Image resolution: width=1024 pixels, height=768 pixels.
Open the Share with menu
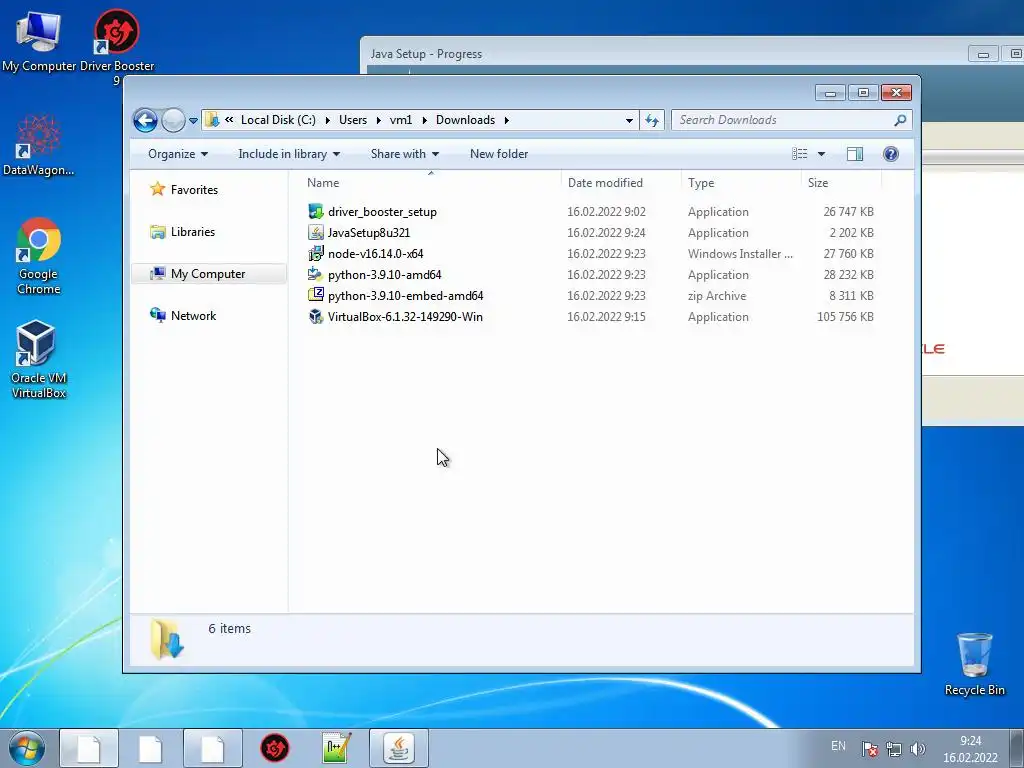point(404,154)
